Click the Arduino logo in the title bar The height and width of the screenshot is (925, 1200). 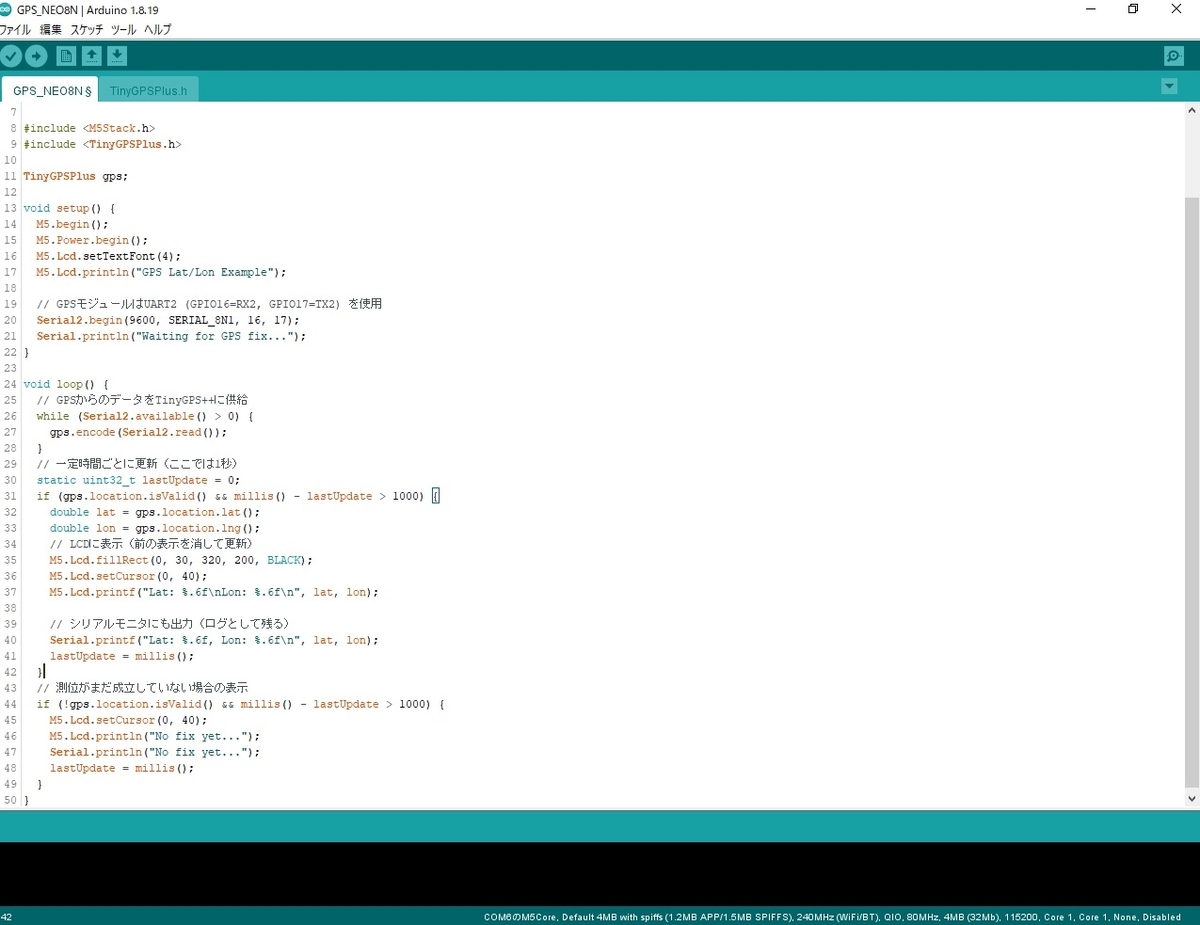tap(7, 9)
